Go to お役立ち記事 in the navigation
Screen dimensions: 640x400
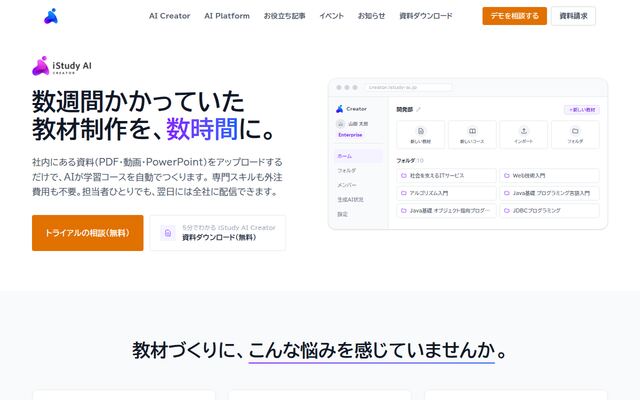[284, 16]
